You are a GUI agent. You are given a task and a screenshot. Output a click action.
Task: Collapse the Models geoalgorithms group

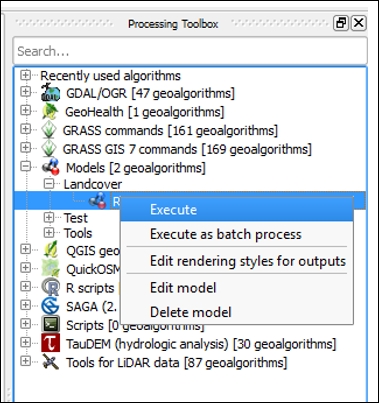[x=25, y=167]
